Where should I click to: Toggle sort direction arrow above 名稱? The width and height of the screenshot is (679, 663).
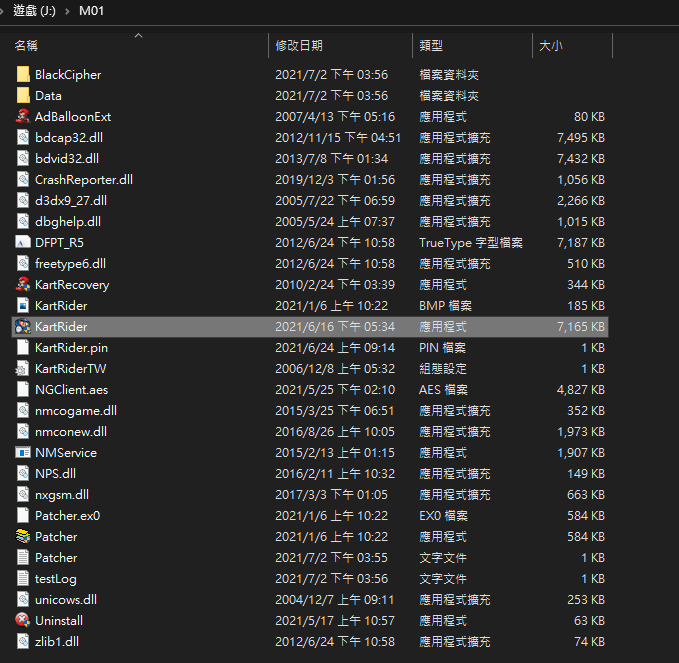(139, 36)
